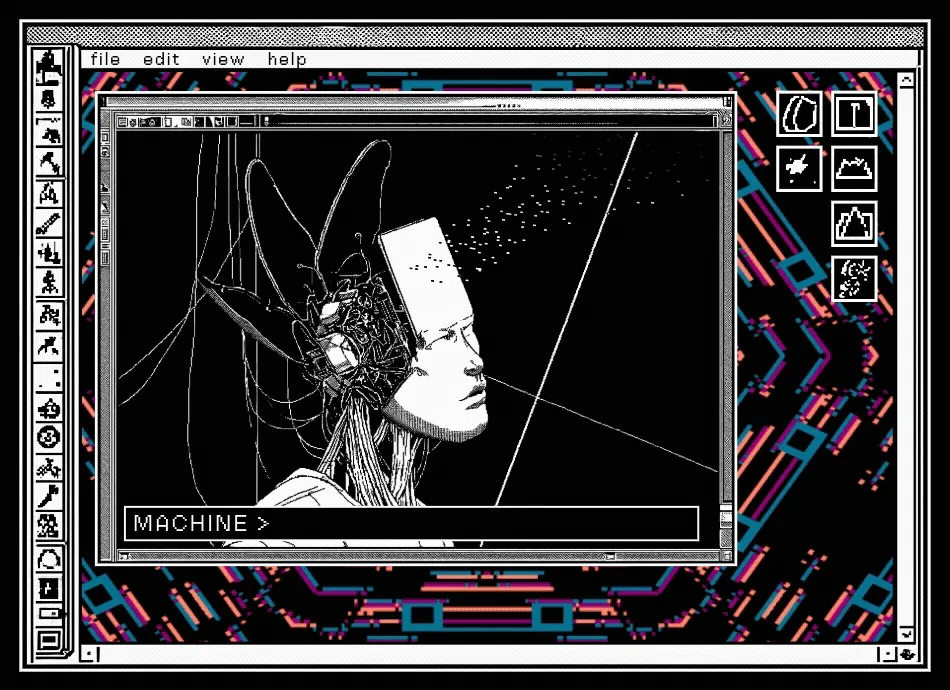Click the MACHINE > prompt input field
The width and height of the screenshot is (950, 690).
coord(411,523)
